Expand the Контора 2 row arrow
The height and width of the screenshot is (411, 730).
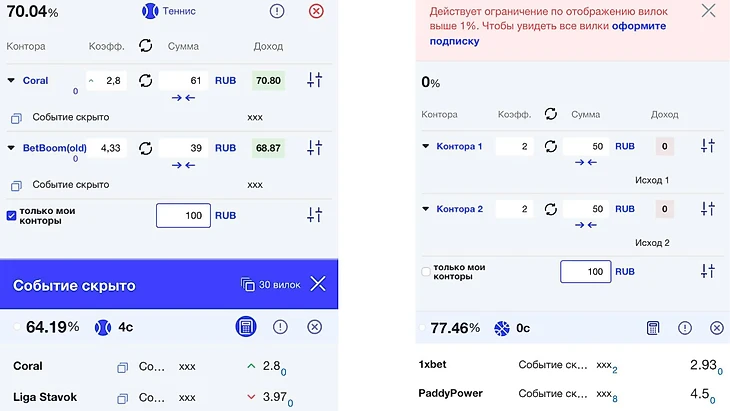[425, 209]
